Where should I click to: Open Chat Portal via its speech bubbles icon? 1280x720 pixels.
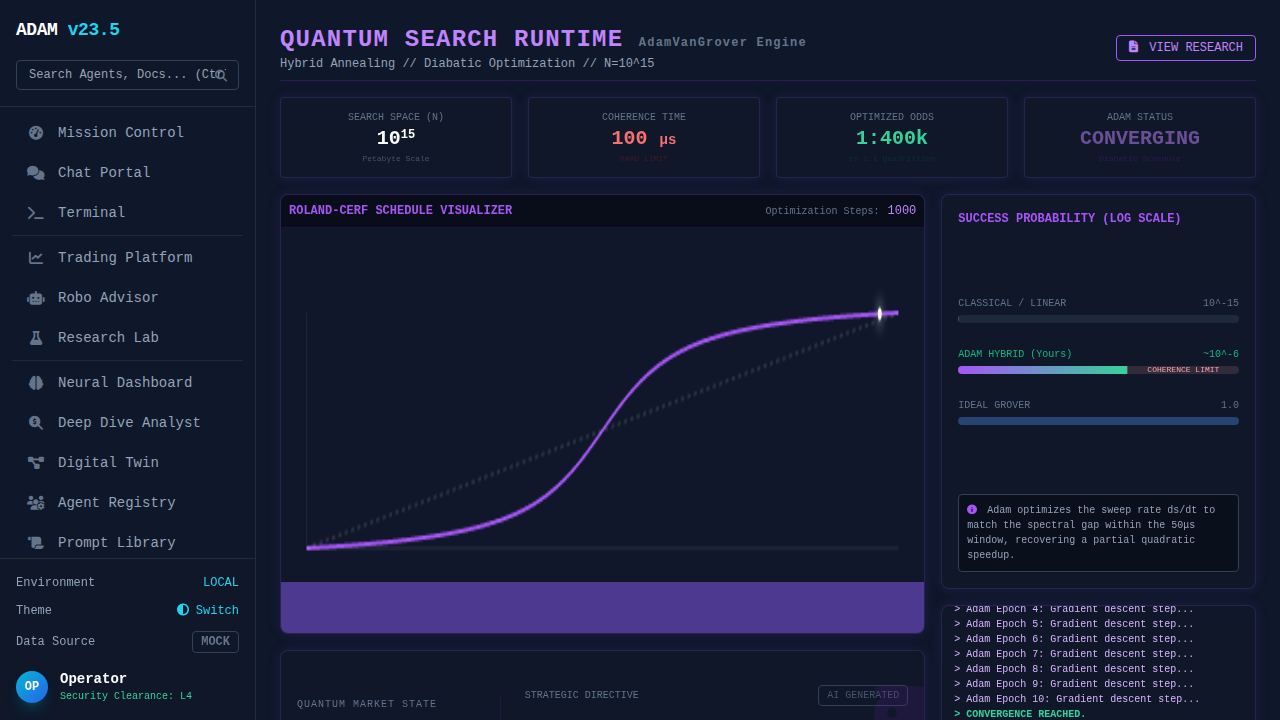click(36, 173)
